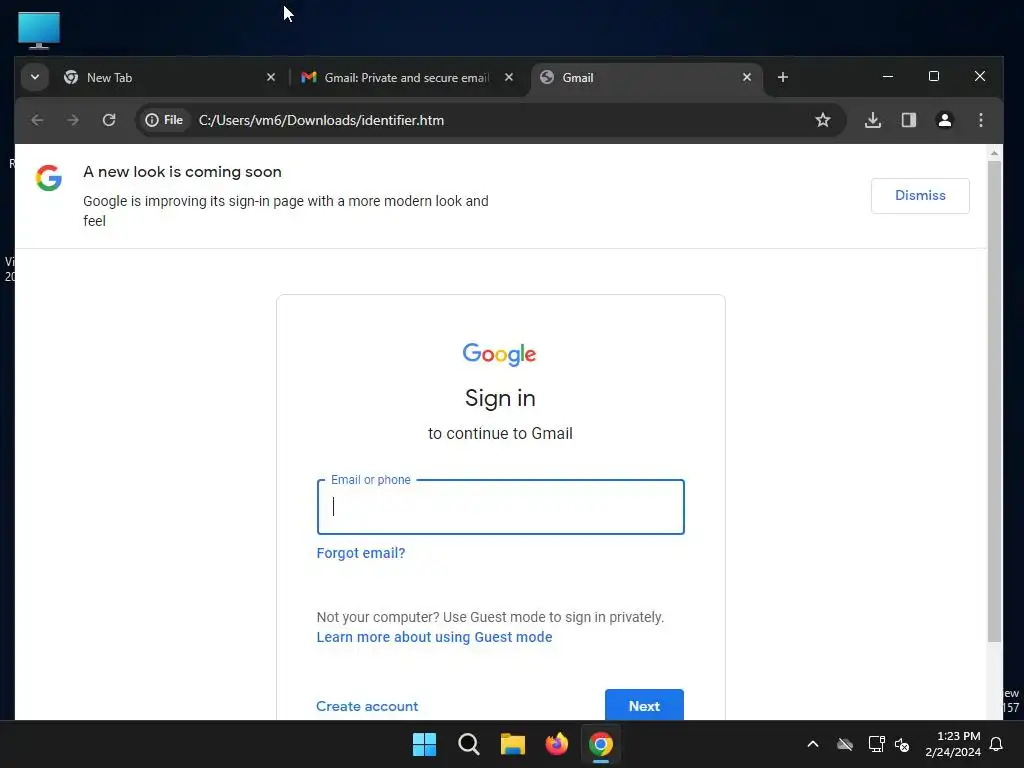Click the scrollbar up arrow

pos(994,153)
